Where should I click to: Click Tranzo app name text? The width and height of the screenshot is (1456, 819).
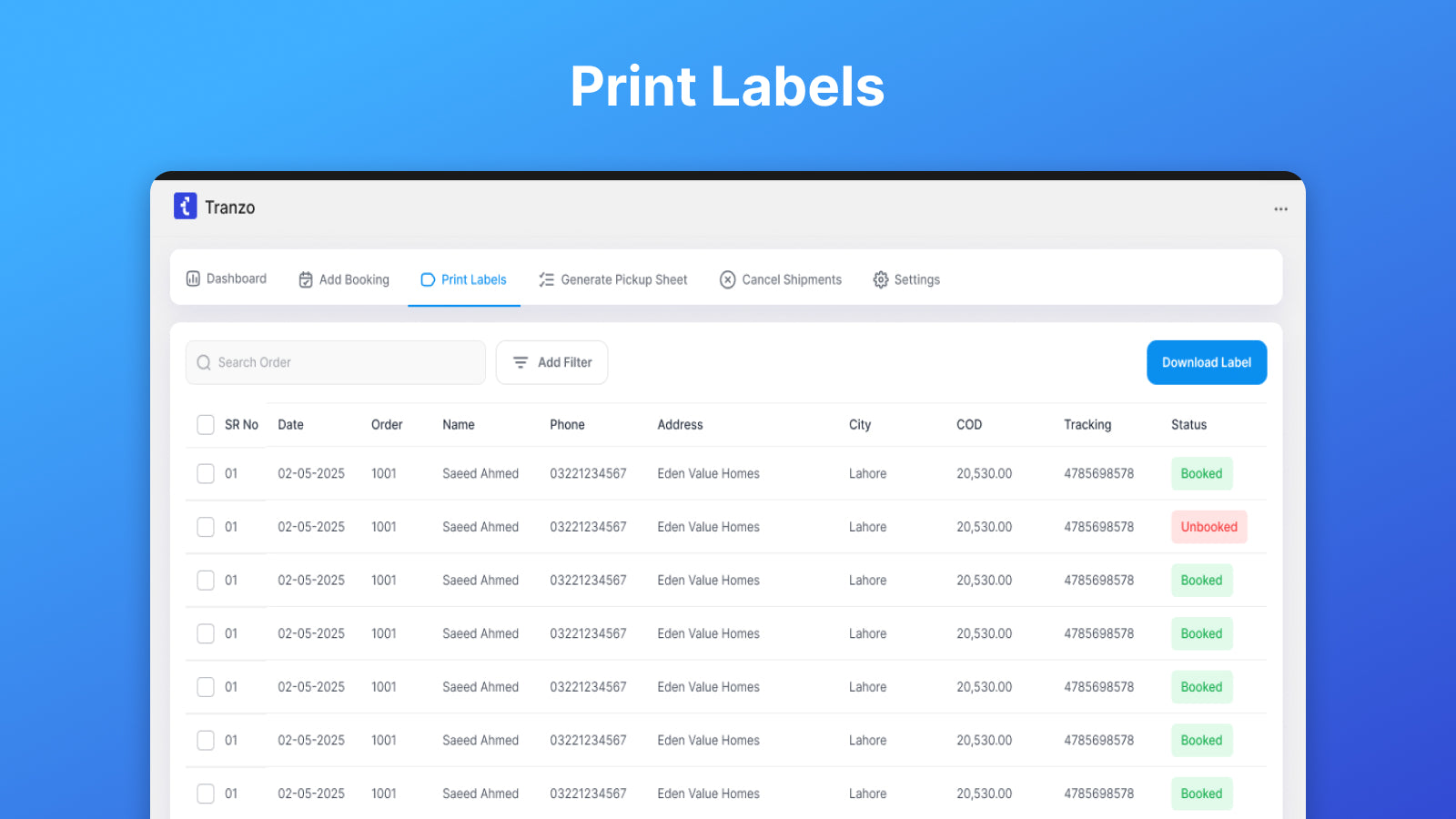coord(230,207)
